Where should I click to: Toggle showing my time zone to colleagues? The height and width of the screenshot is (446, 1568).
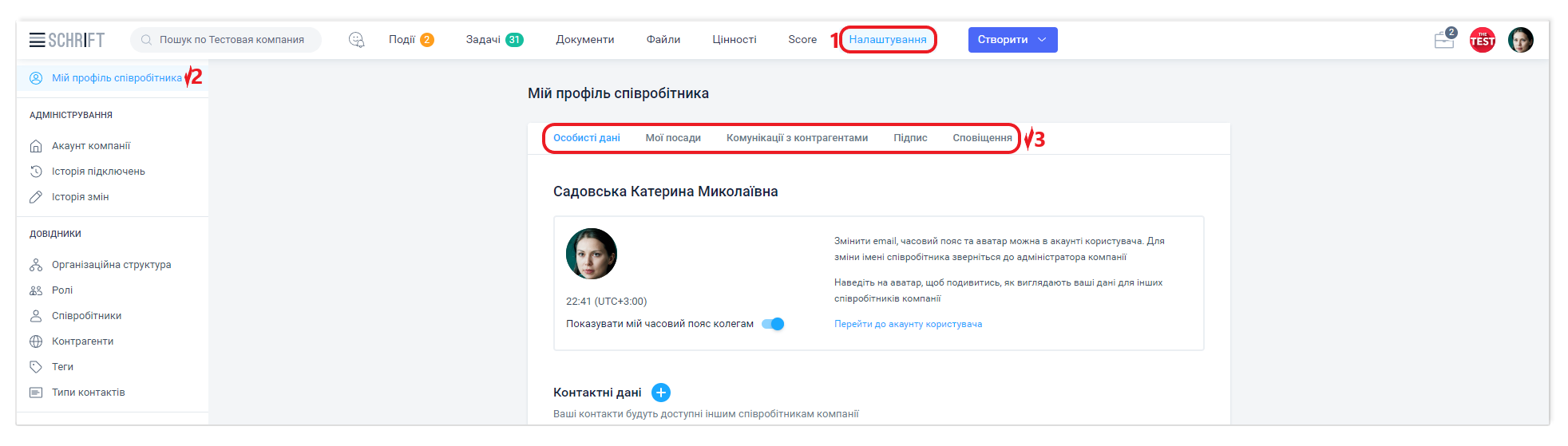click(773, 324)
